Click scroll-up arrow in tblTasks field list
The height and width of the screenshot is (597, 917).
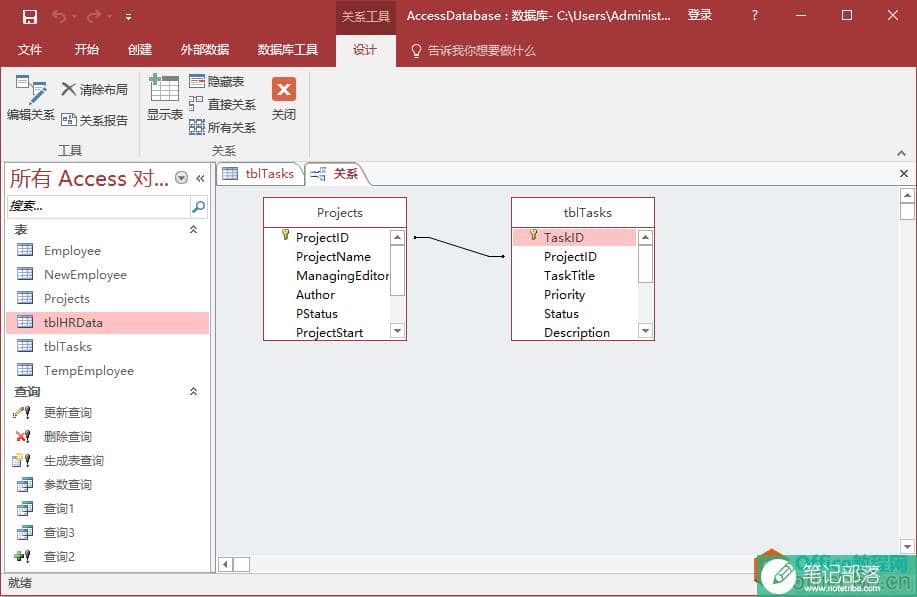pyautogui.click(x=646, y=237)
